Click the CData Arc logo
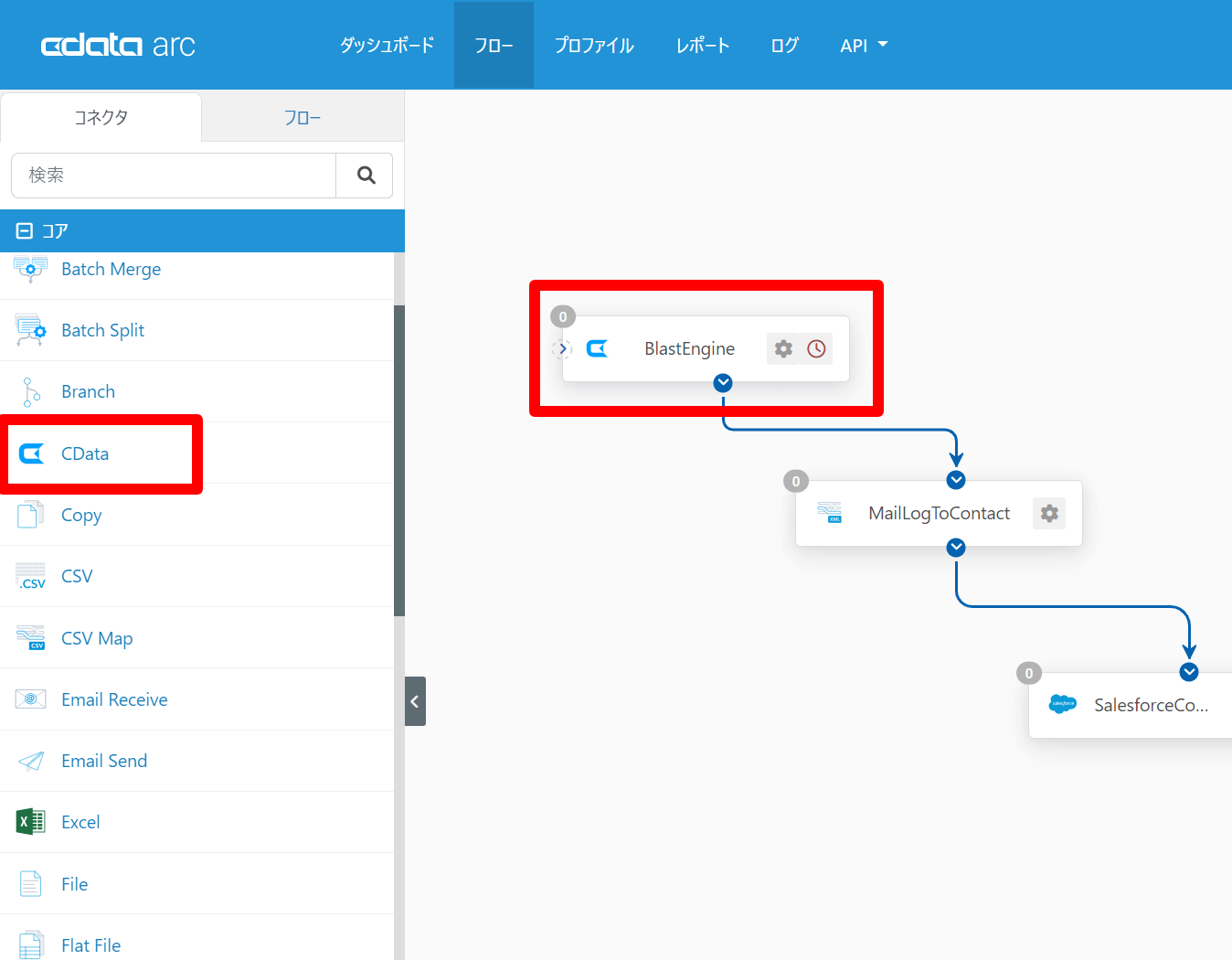Viewport: 1232px width, 960px height. click(x=118, y=46)
